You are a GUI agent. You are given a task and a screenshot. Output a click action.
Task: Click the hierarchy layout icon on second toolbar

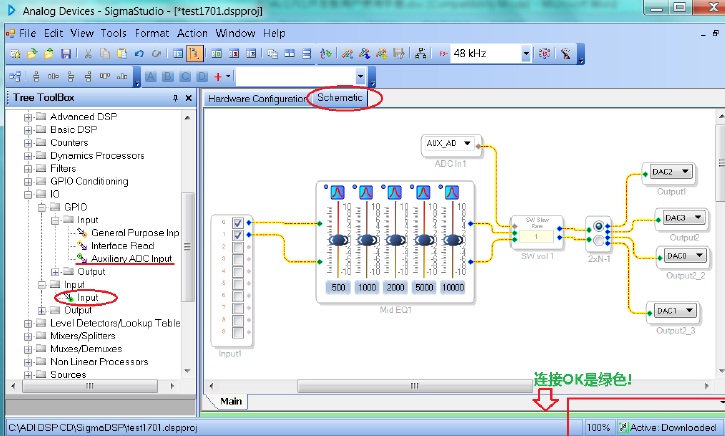(x=15, y=77)
